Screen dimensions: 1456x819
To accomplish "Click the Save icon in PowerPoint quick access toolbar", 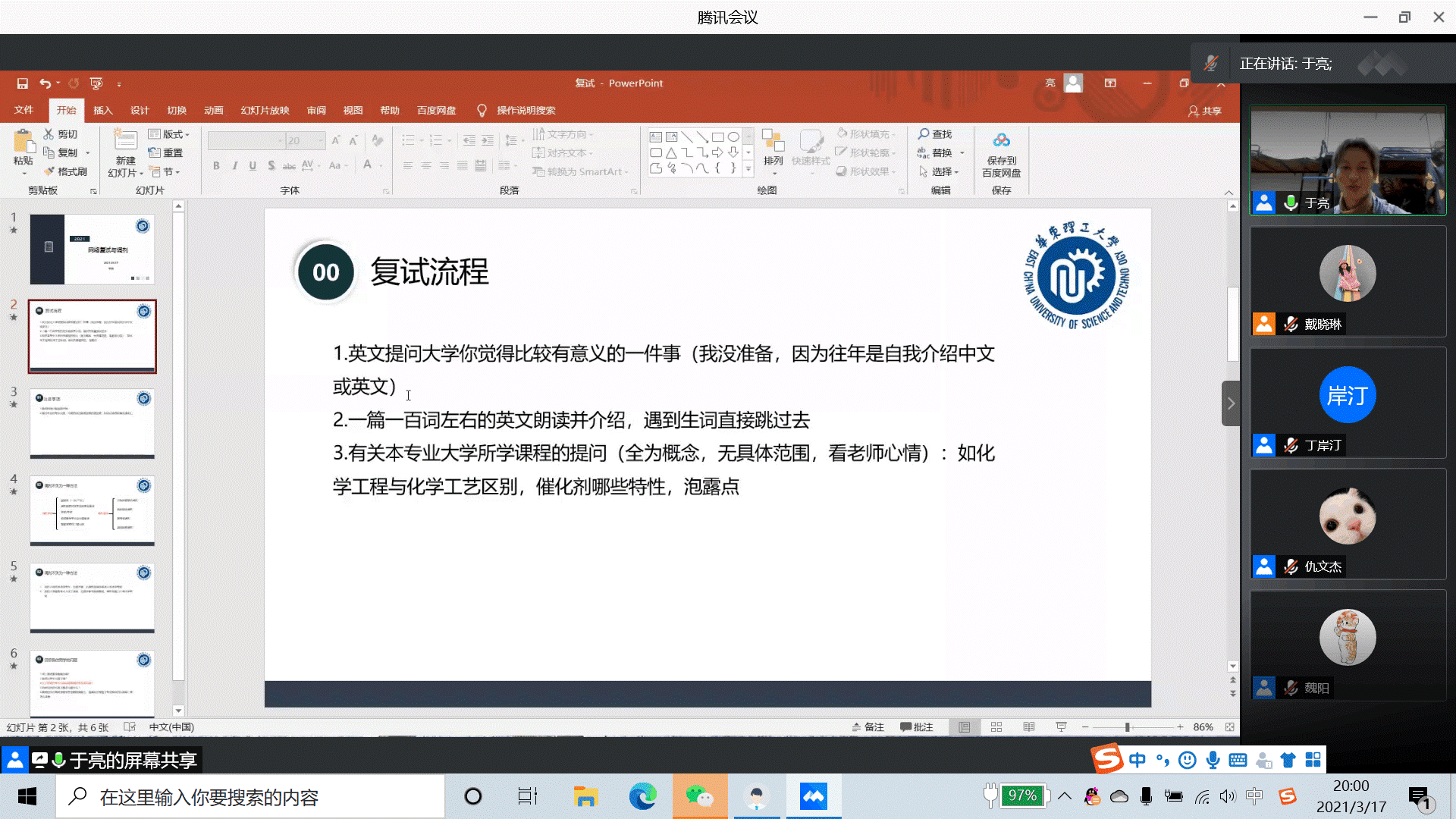I will point(23,83).
